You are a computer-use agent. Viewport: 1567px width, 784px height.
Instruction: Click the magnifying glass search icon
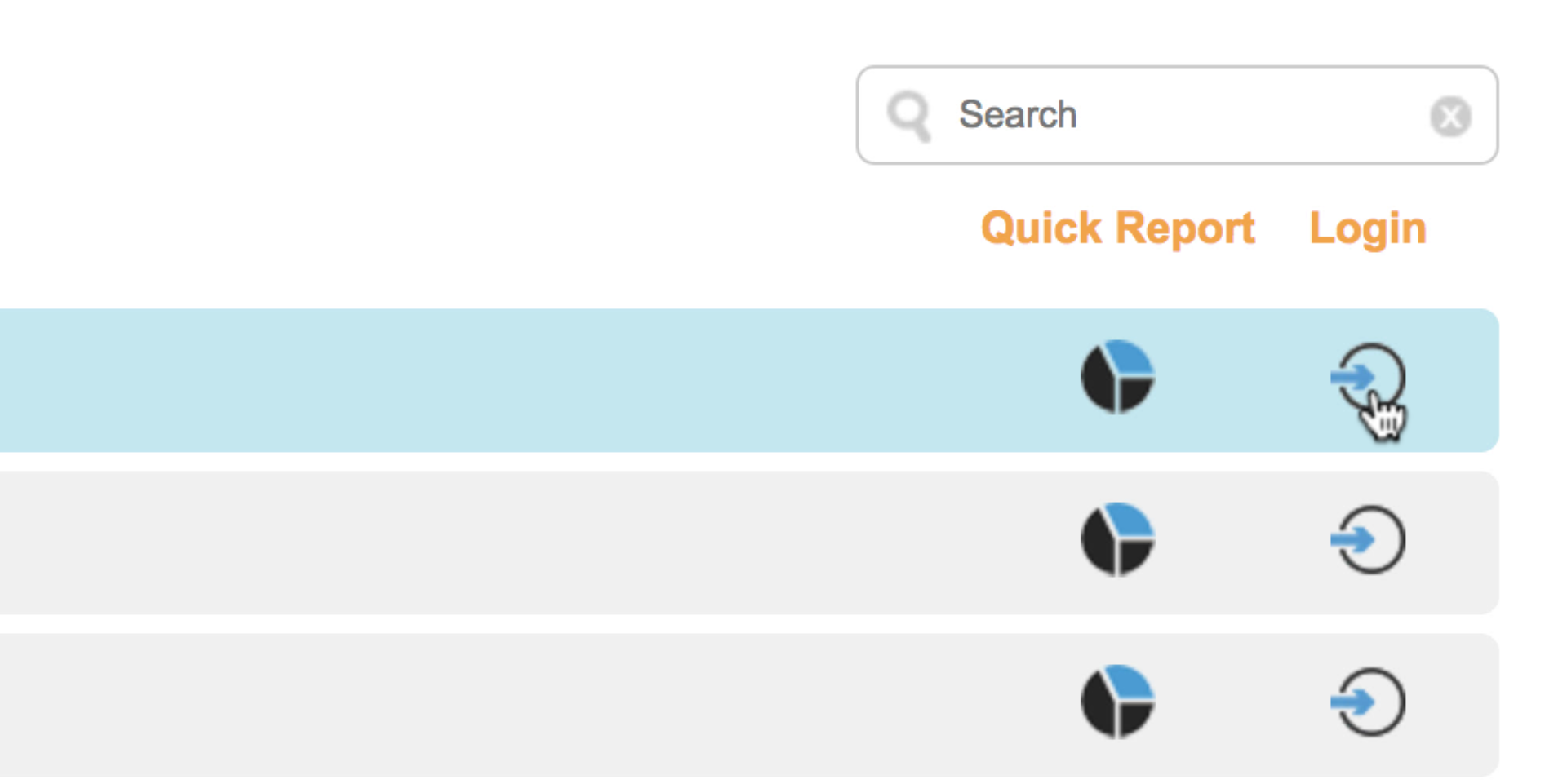click(908, 115)
